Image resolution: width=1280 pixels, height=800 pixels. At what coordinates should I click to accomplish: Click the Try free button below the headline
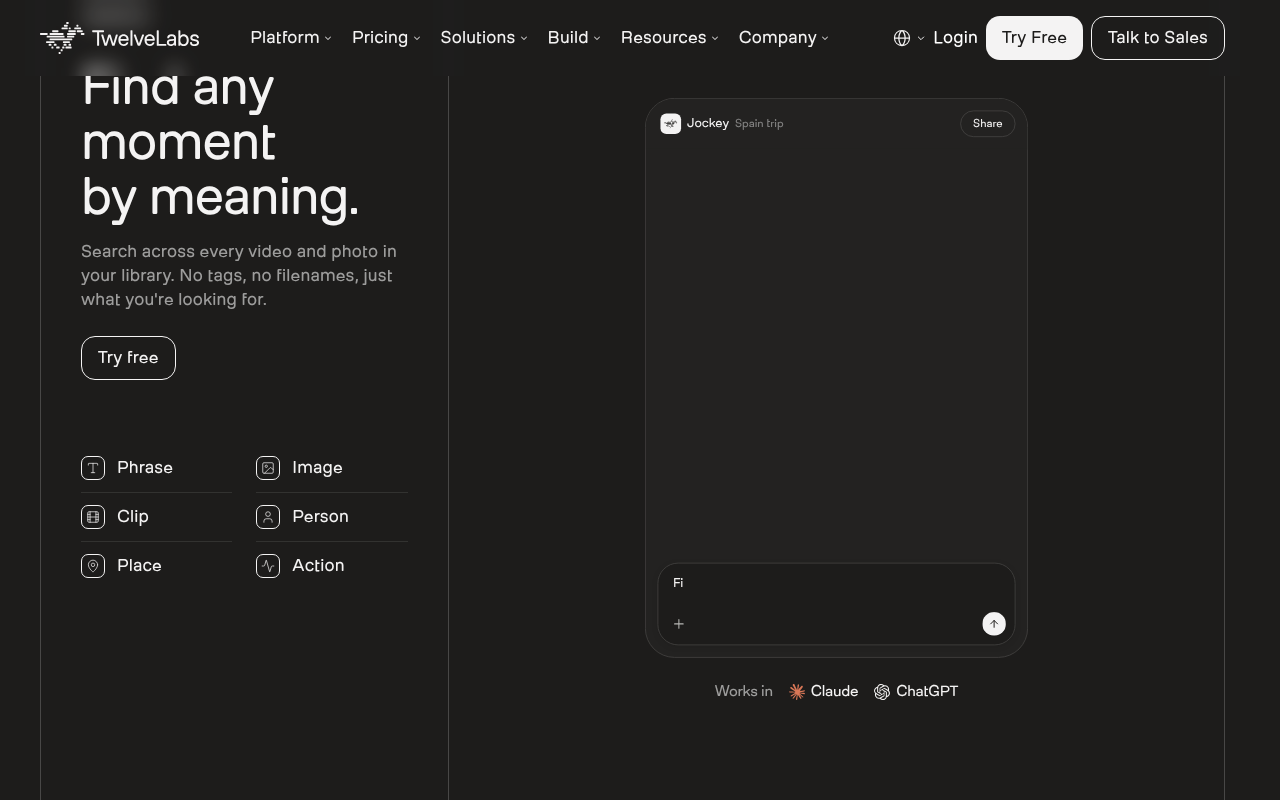(128, 358)
